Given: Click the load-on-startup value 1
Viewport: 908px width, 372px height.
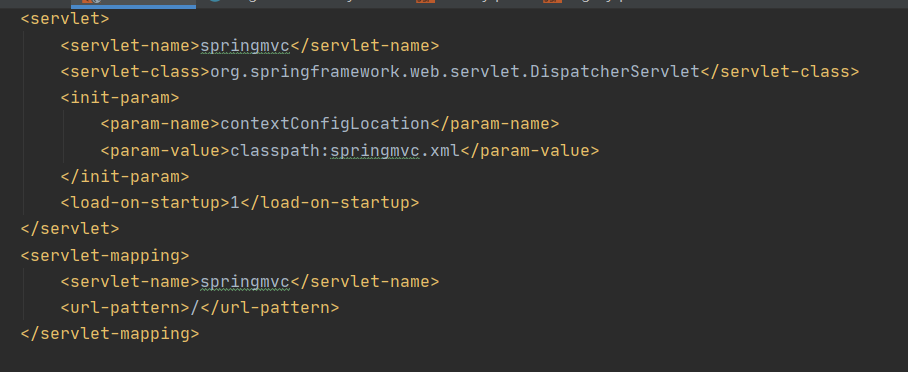Looking at the screenshot, I should click(x=235, y=203).
